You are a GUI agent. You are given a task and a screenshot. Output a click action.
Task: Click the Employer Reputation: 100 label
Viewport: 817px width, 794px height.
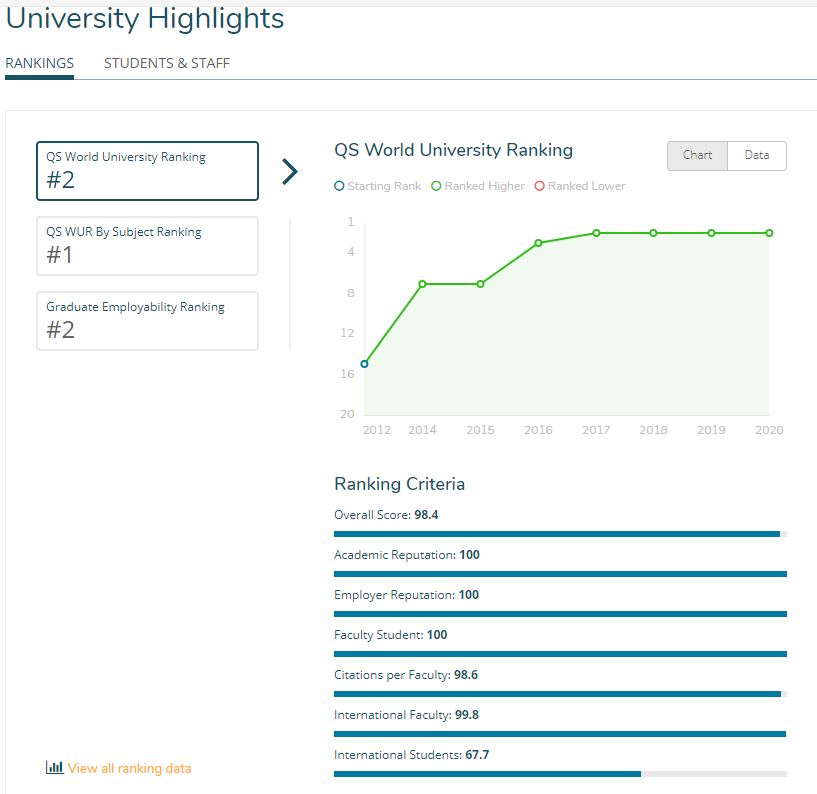click(x=406, y=595)
